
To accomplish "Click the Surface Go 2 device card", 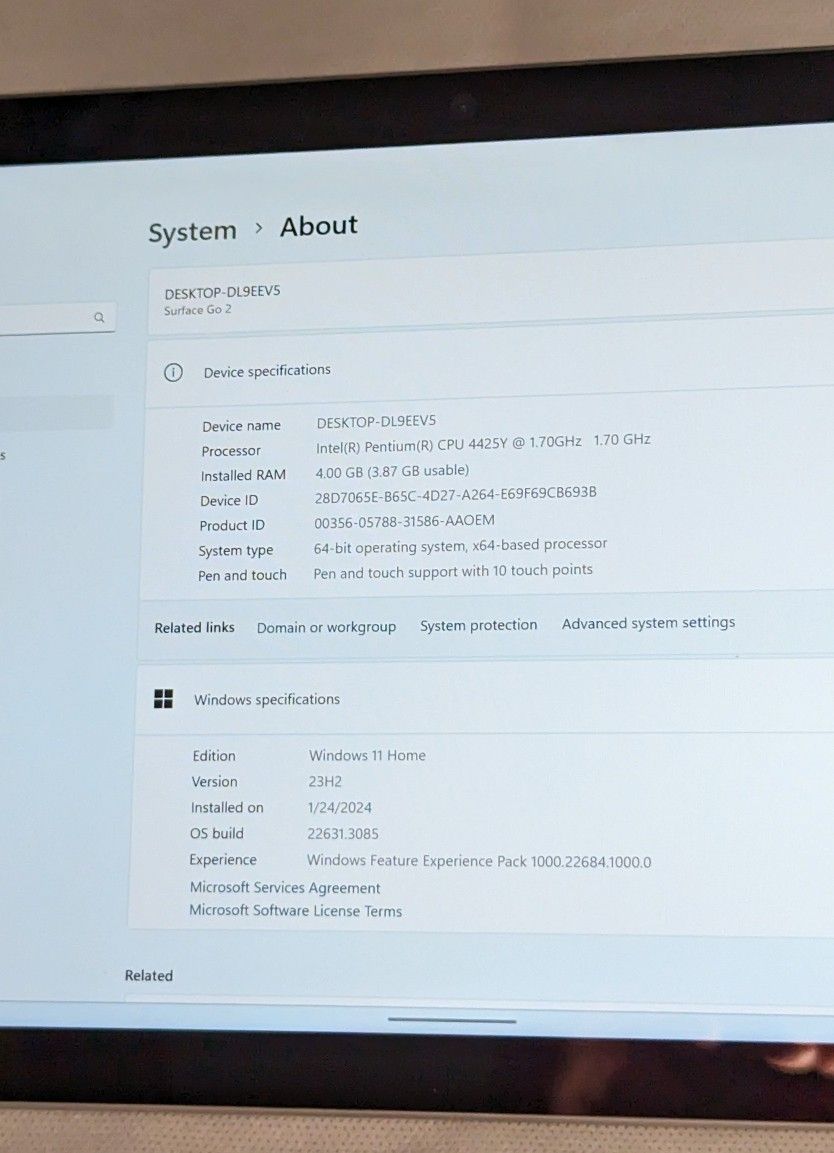I will 400,300.
